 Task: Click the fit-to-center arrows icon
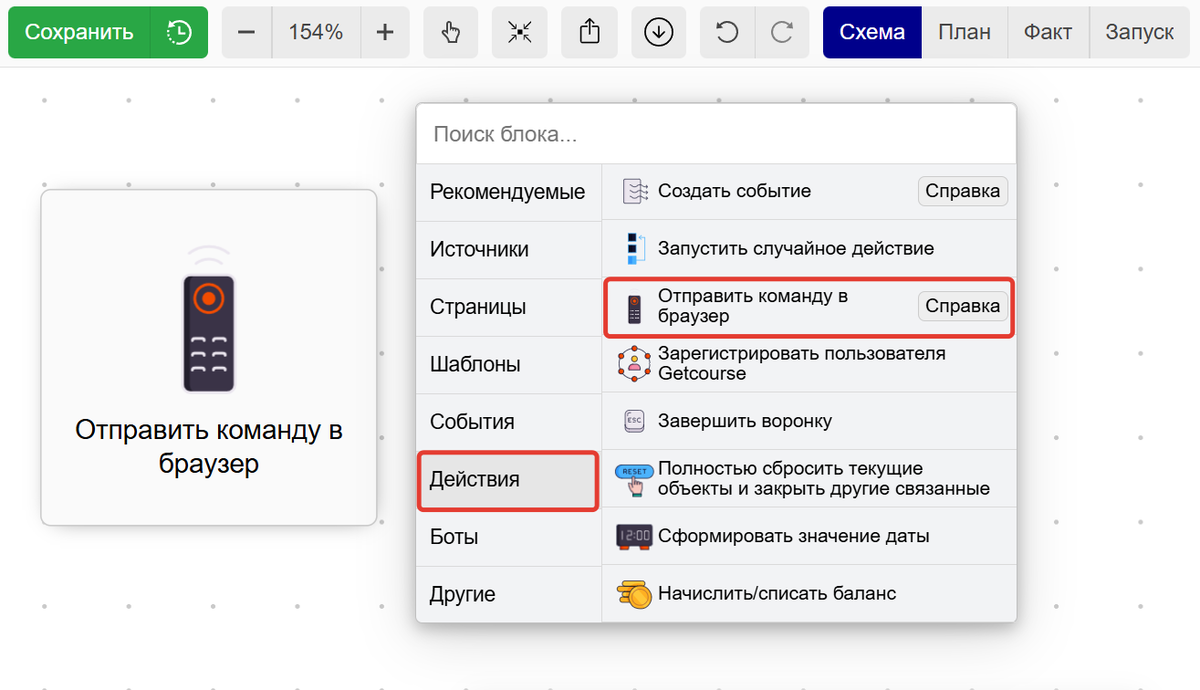coord(519,32)
